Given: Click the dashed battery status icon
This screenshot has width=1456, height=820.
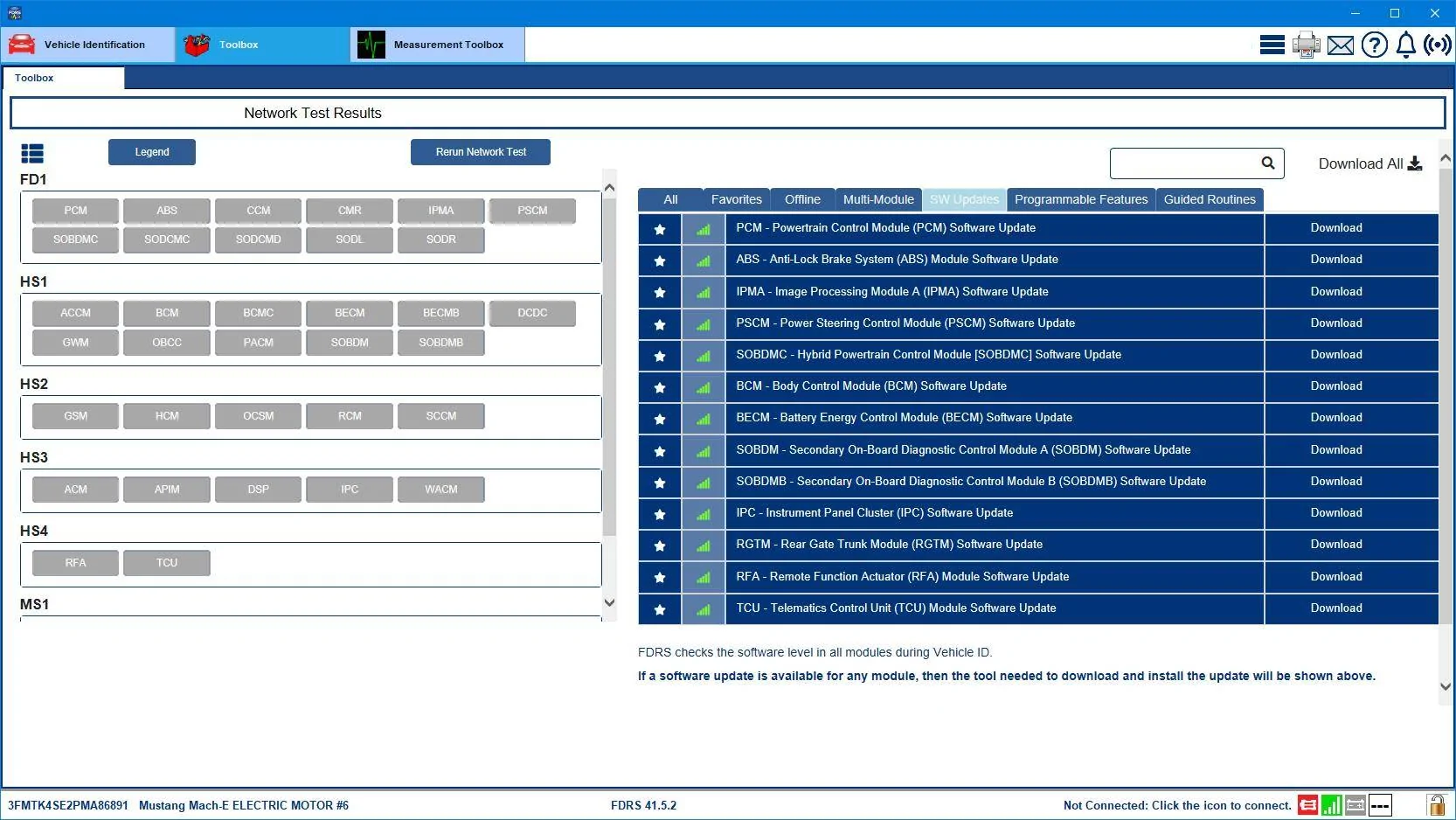Looking at the screenshot, I should tap(1380, 805).
